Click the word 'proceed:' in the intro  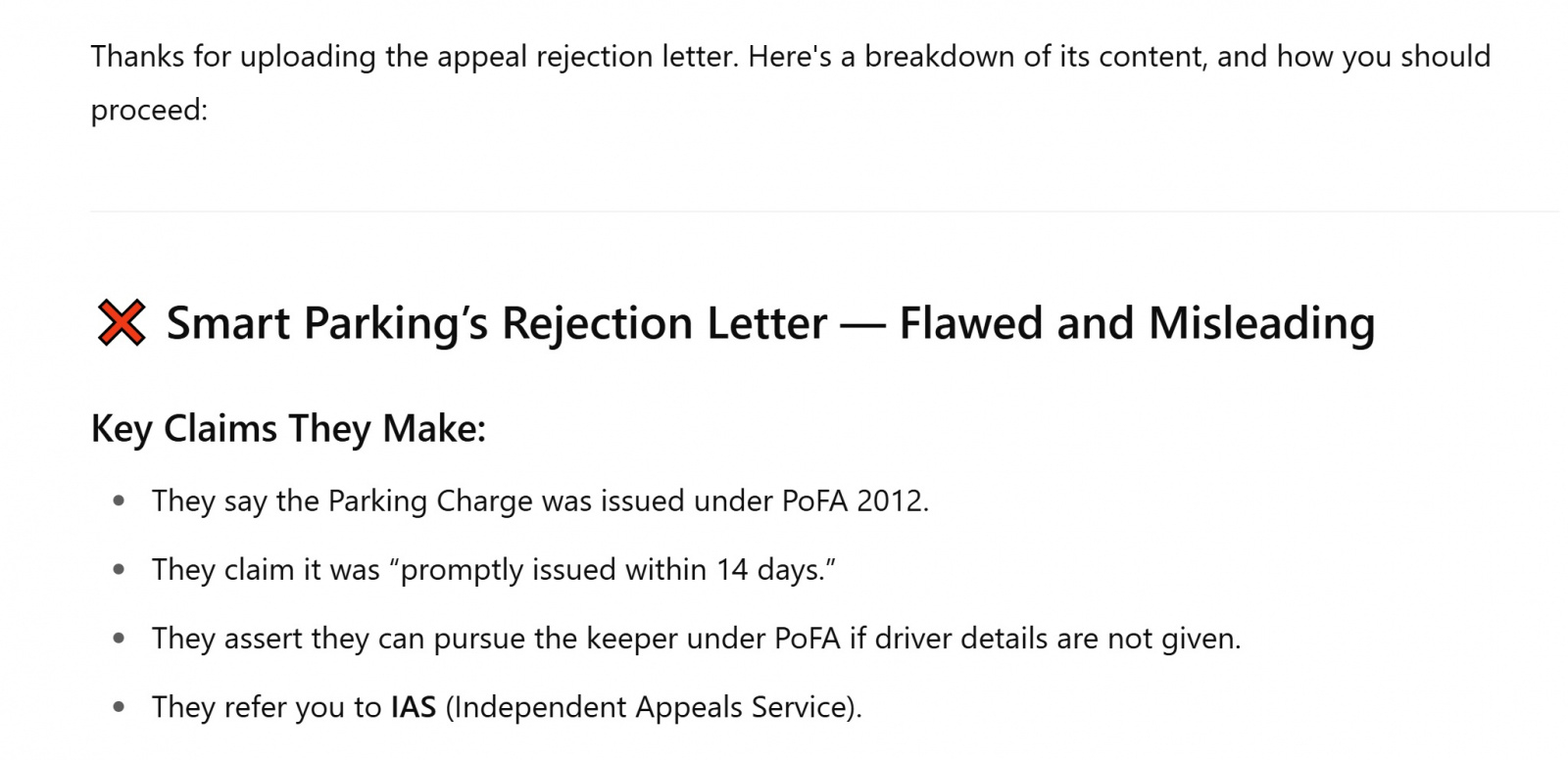pos(149,110)
